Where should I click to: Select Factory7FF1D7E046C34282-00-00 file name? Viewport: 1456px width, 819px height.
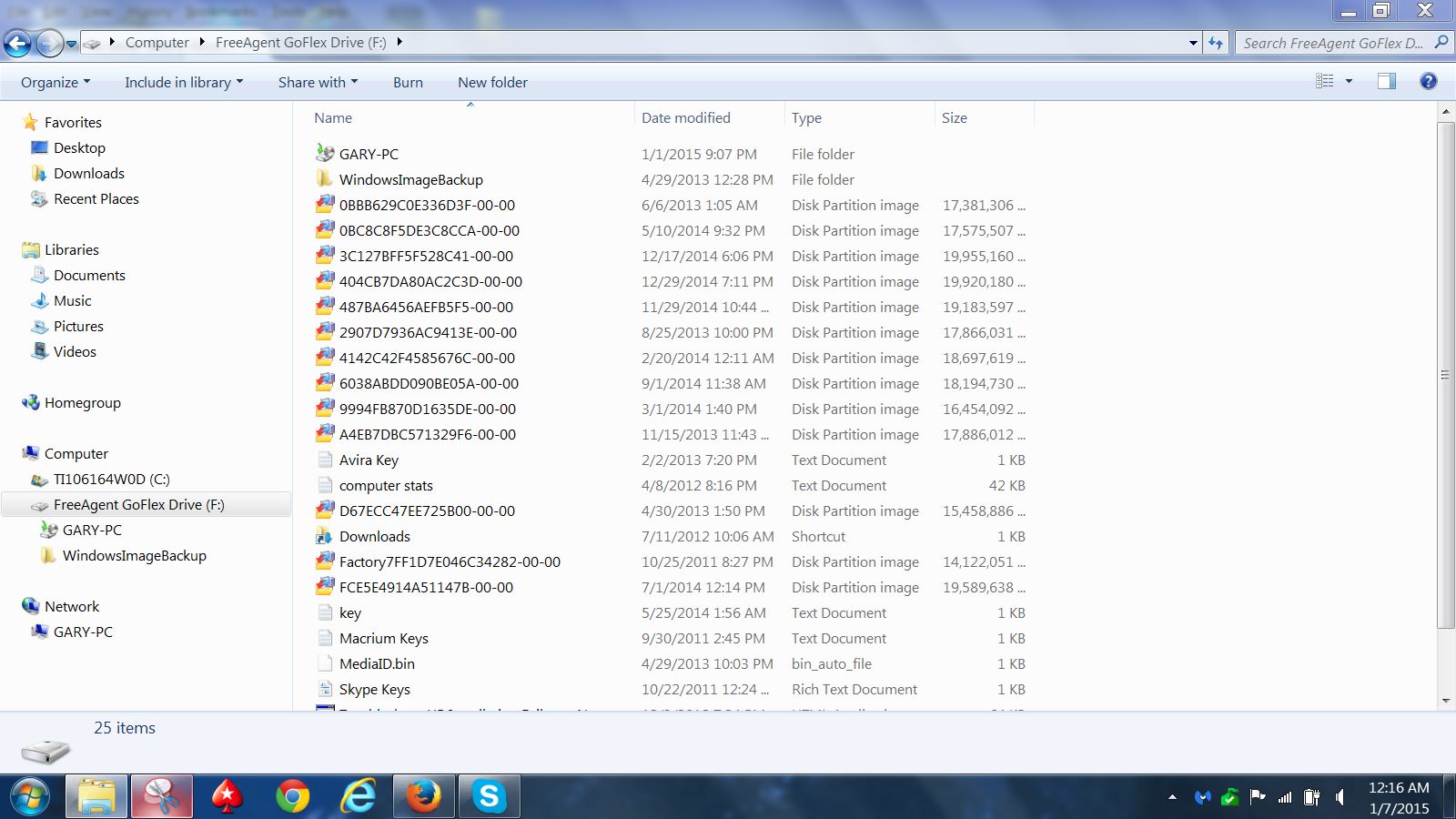point(450,561)
